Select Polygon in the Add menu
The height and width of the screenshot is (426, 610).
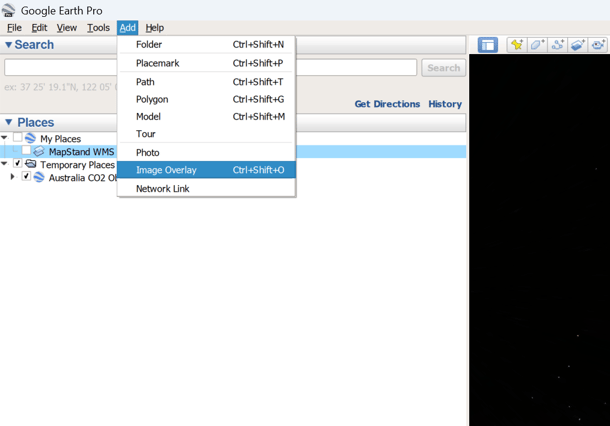point(206,100)
